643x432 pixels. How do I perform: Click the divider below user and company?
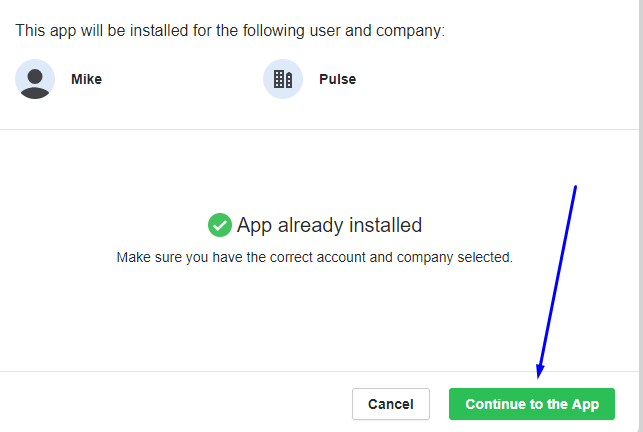click(319, 130)
